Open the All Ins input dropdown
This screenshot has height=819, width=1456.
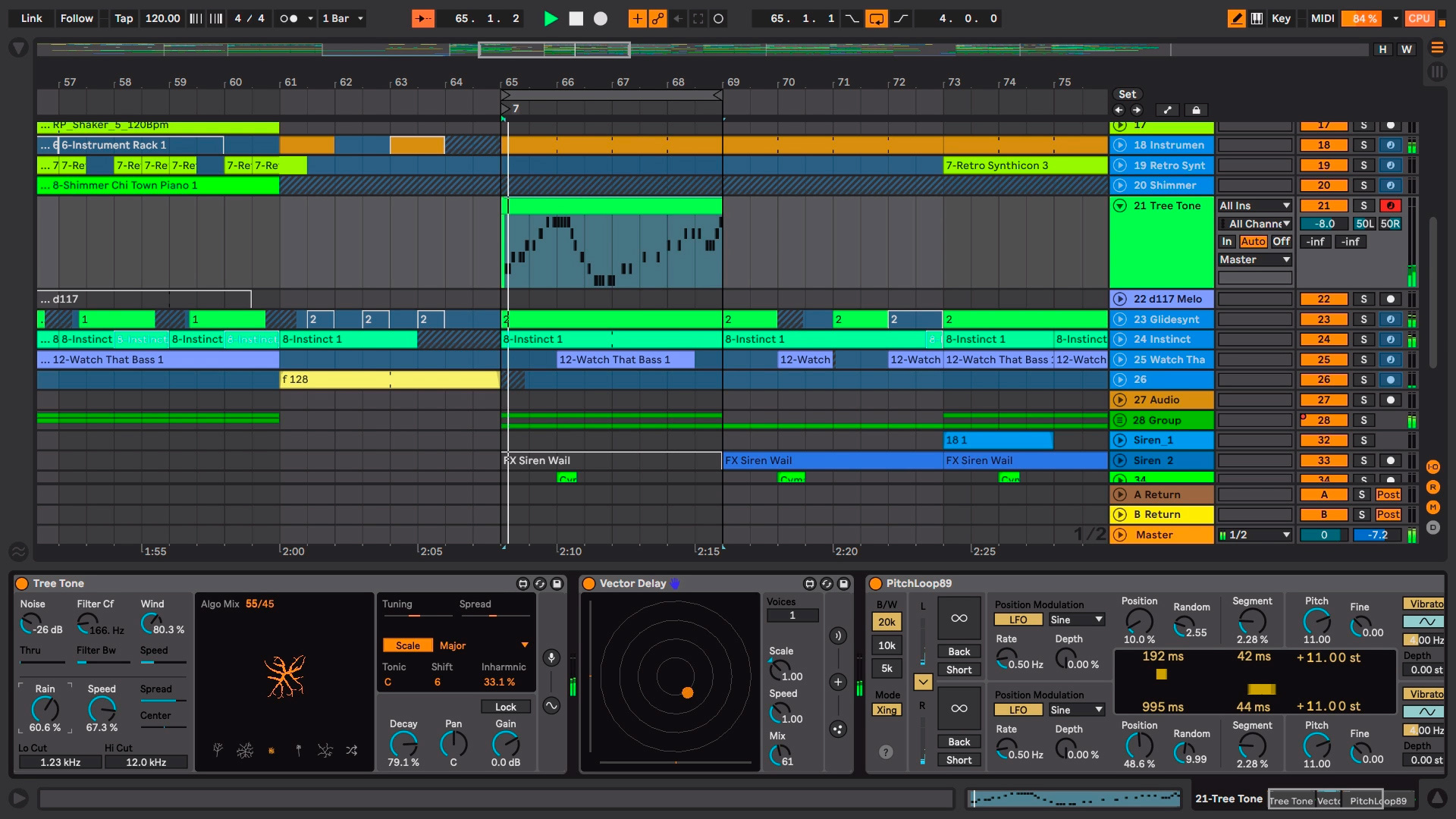[x=1256, y=205]
